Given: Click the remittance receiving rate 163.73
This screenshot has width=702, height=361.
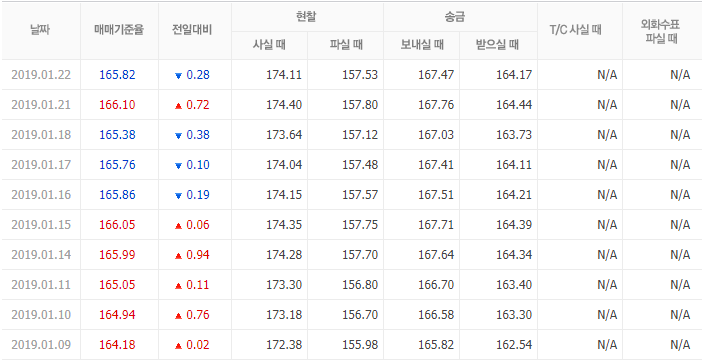Looking at the screenshot, I should (x=514, y=135).
